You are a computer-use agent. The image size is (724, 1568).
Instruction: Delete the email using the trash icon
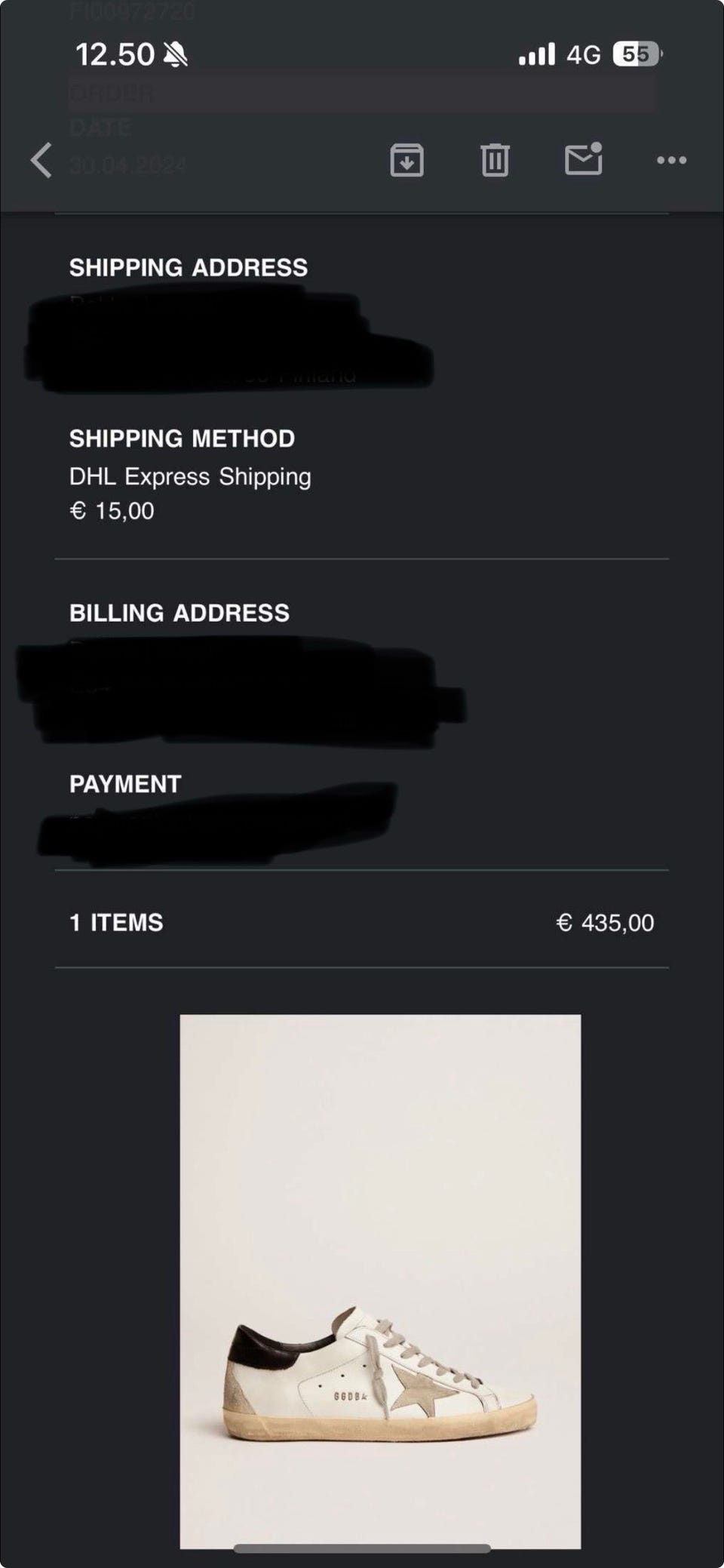(495, 160)
